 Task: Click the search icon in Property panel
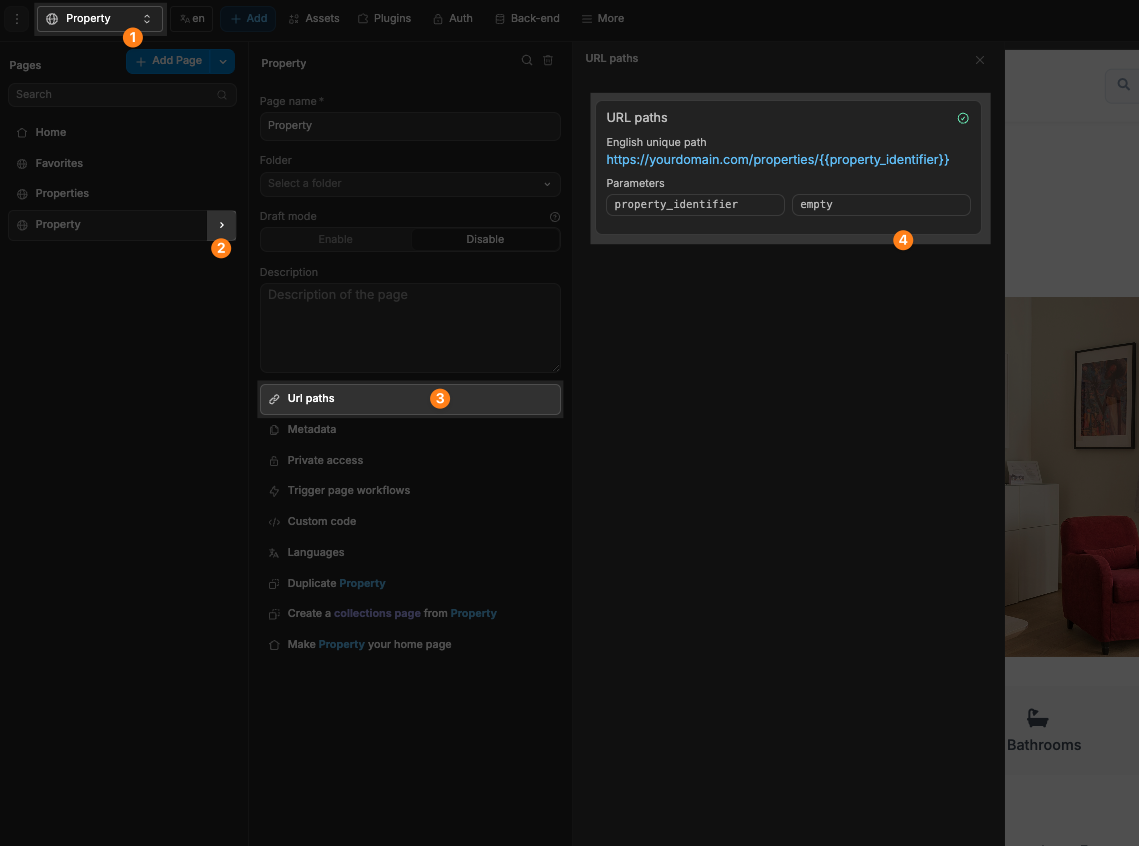(x=527, y=61)
